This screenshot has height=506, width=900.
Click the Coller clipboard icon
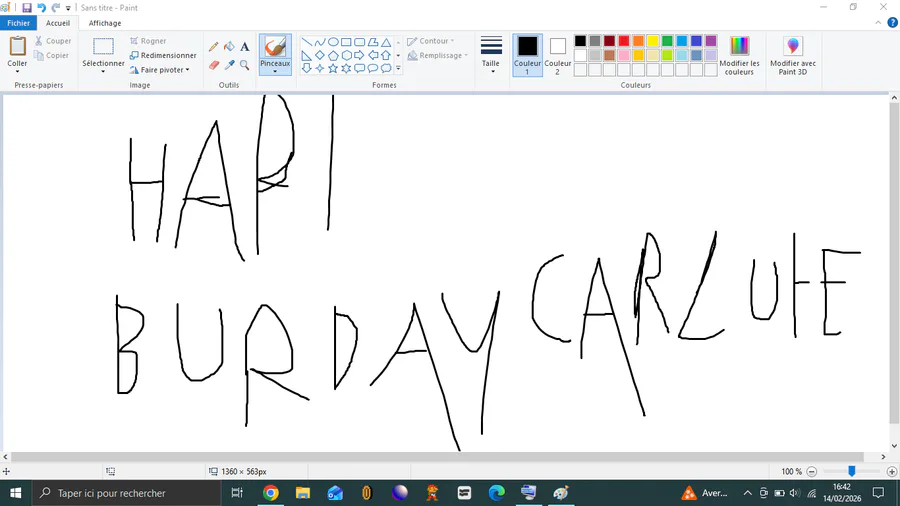(x=17, y=46)
